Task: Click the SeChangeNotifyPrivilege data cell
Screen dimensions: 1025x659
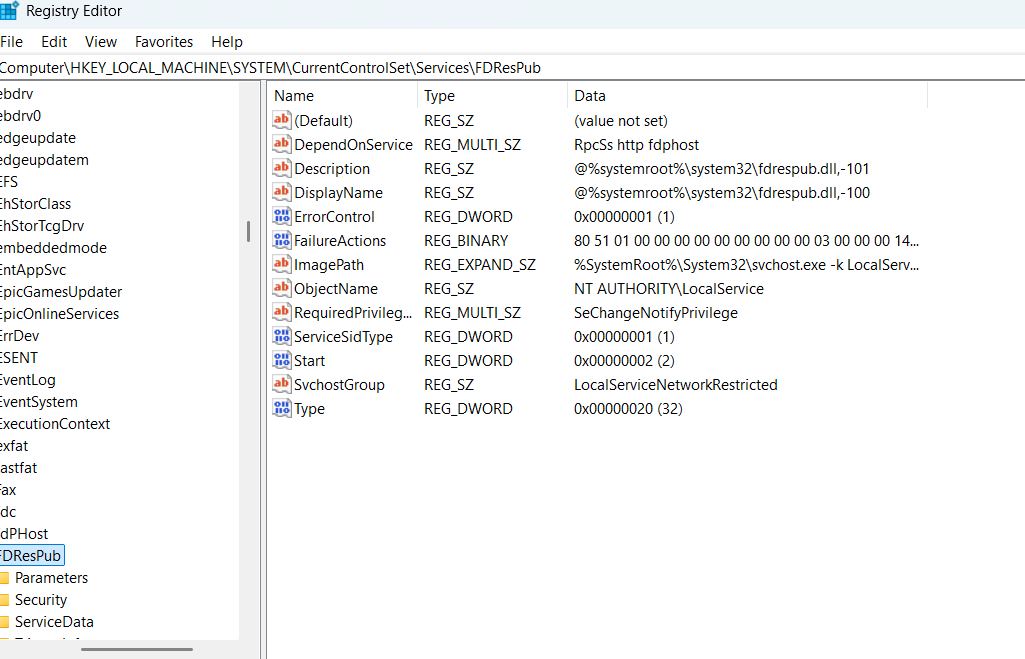Action: [x=656, y=313]
